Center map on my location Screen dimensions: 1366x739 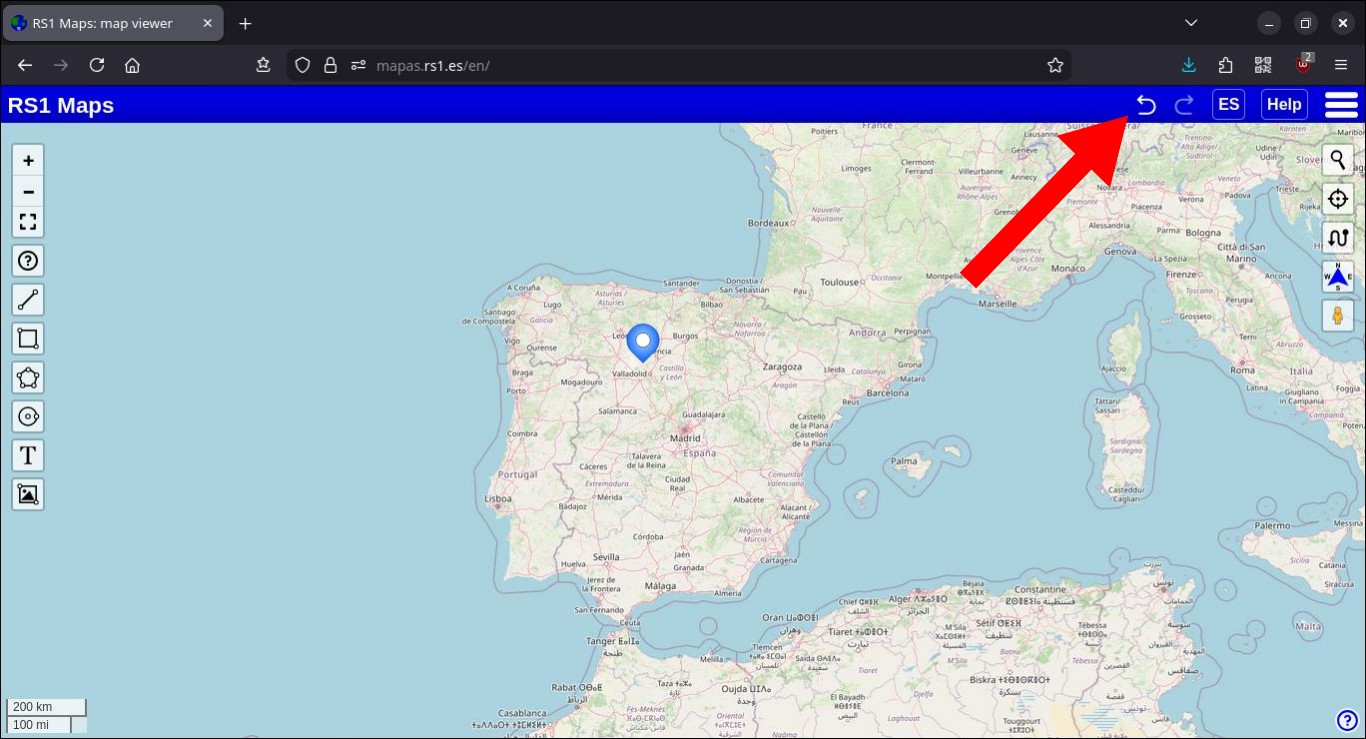1338,199
